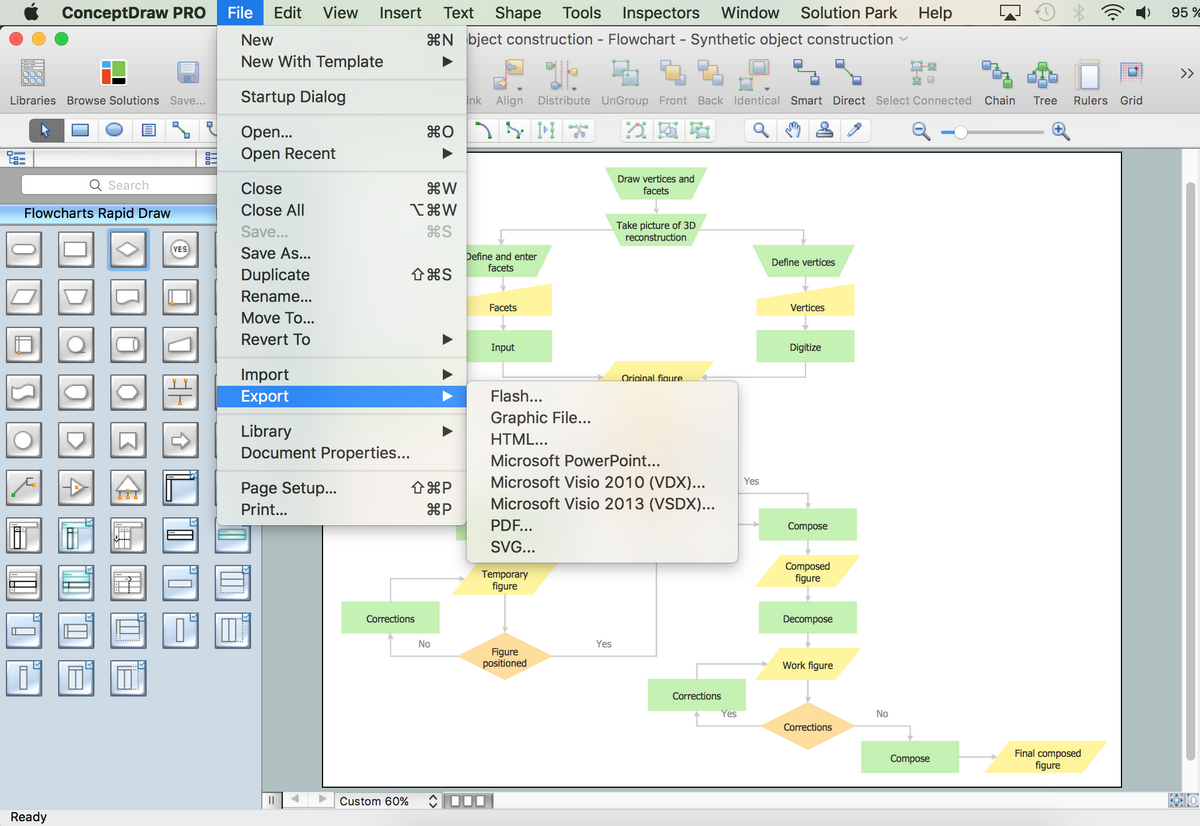
Task: Select the decision diamond shape in library
Action: point(128,250)
